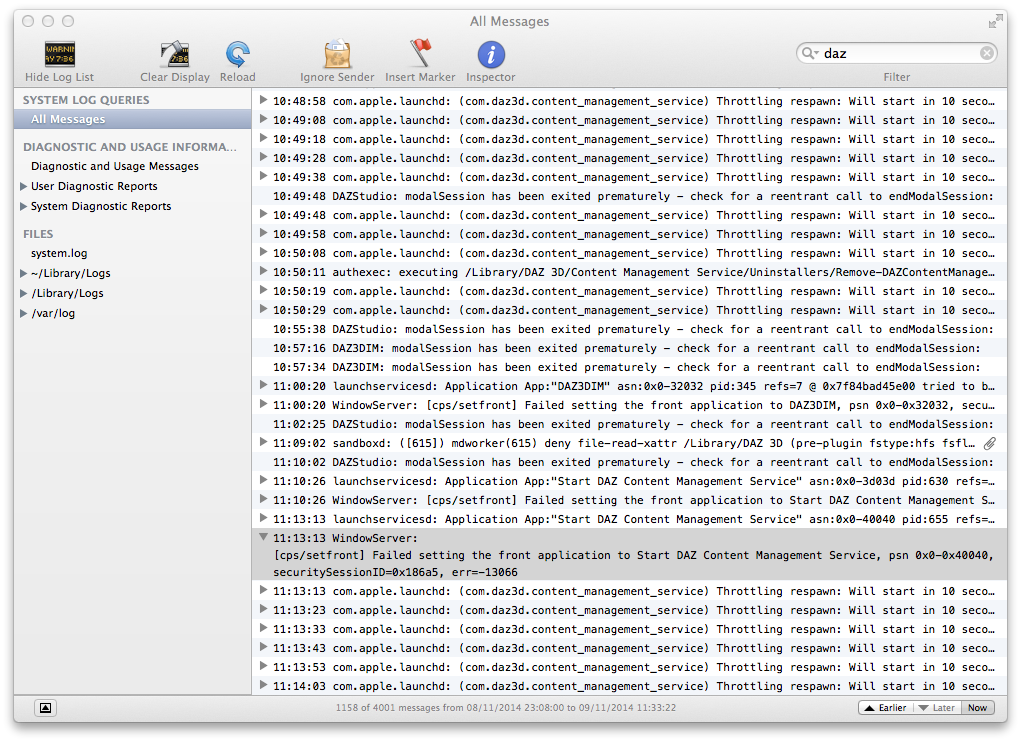Jump to Now in the log
This screenshot has height=742, width=1021.
point(977,708)
